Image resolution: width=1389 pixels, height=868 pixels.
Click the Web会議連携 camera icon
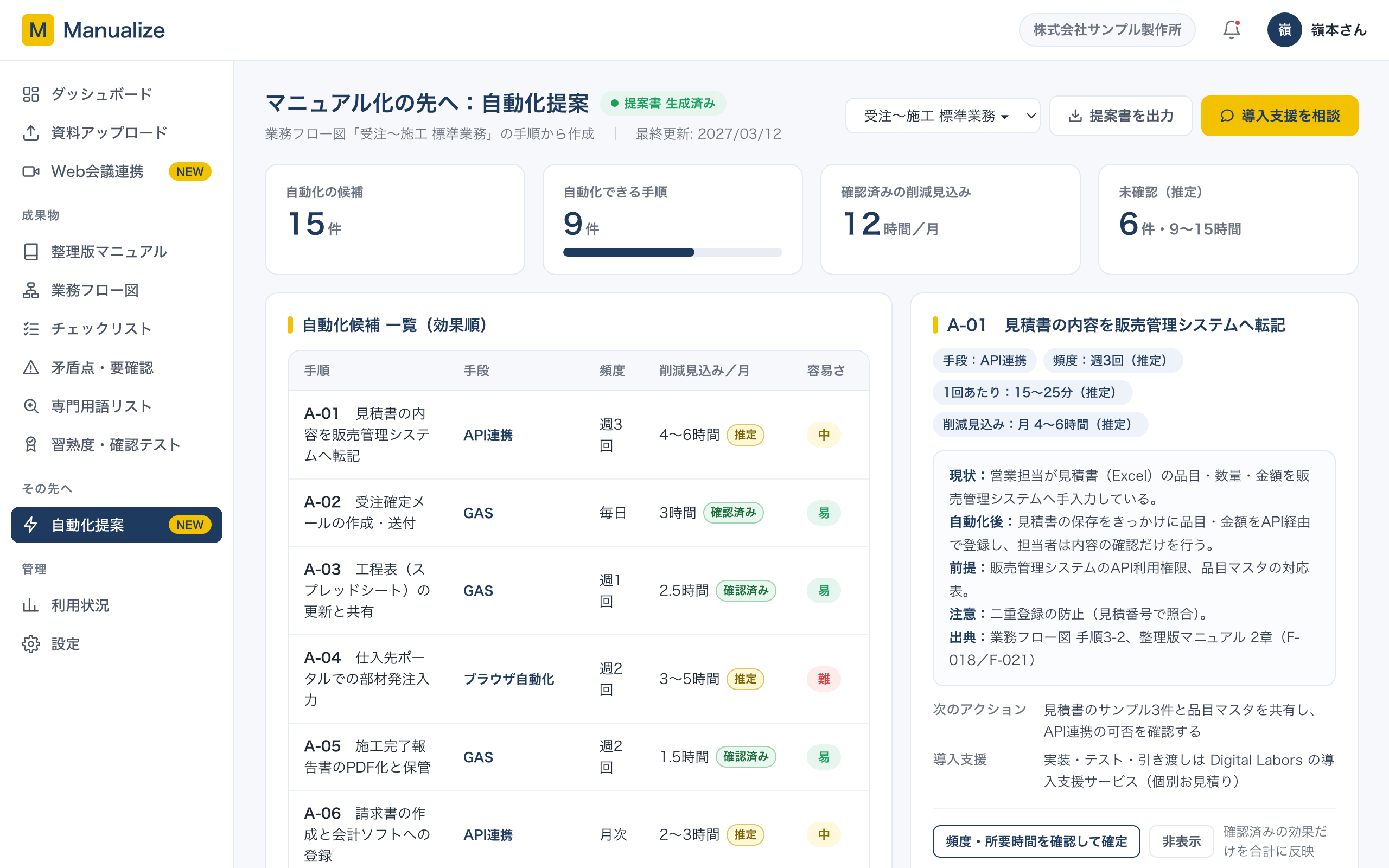tap(31, 171)
